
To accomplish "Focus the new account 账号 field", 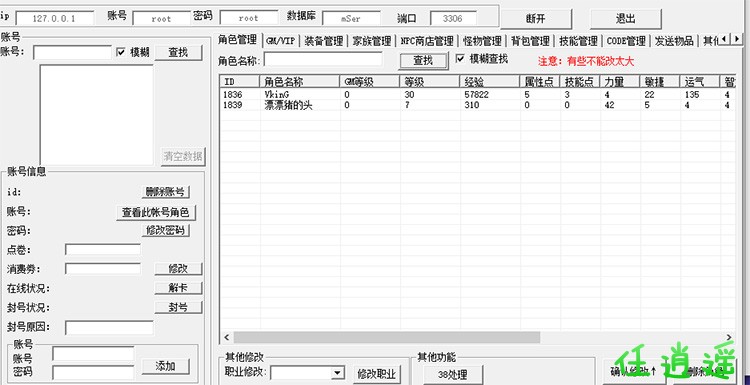I will coord(93,354).
